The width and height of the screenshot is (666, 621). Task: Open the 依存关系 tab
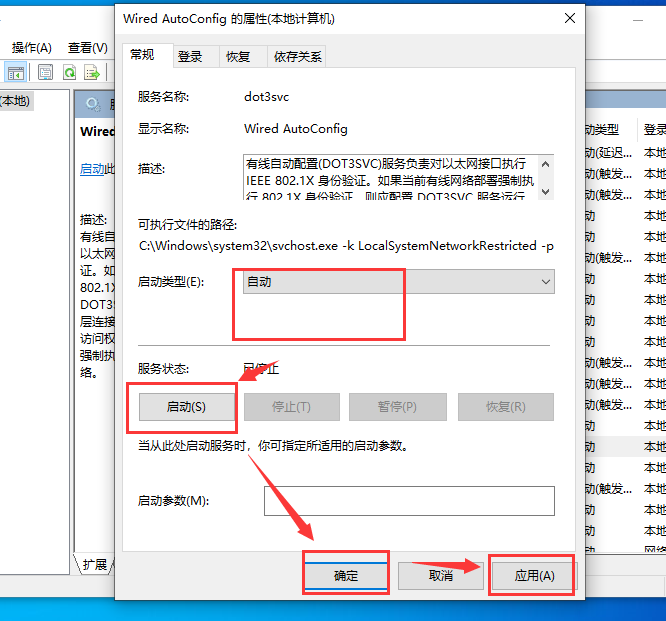[x=297, y=57]
